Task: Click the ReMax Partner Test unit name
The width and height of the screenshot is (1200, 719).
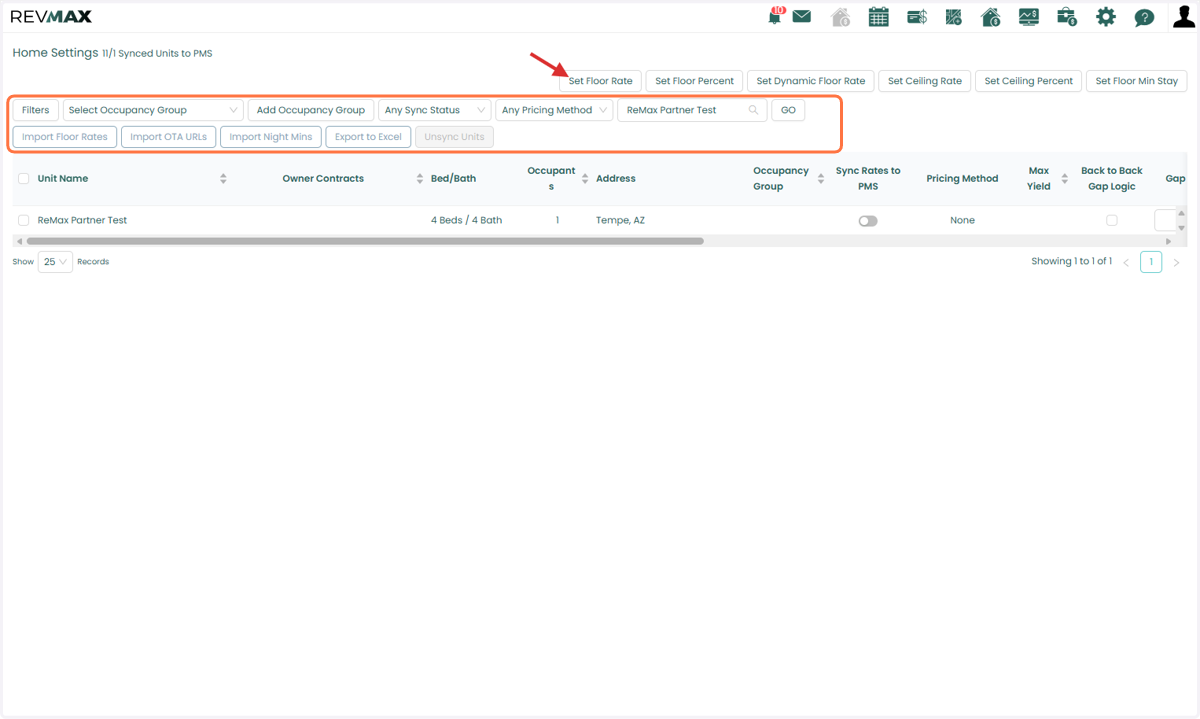Action: (x=82, y=220)
